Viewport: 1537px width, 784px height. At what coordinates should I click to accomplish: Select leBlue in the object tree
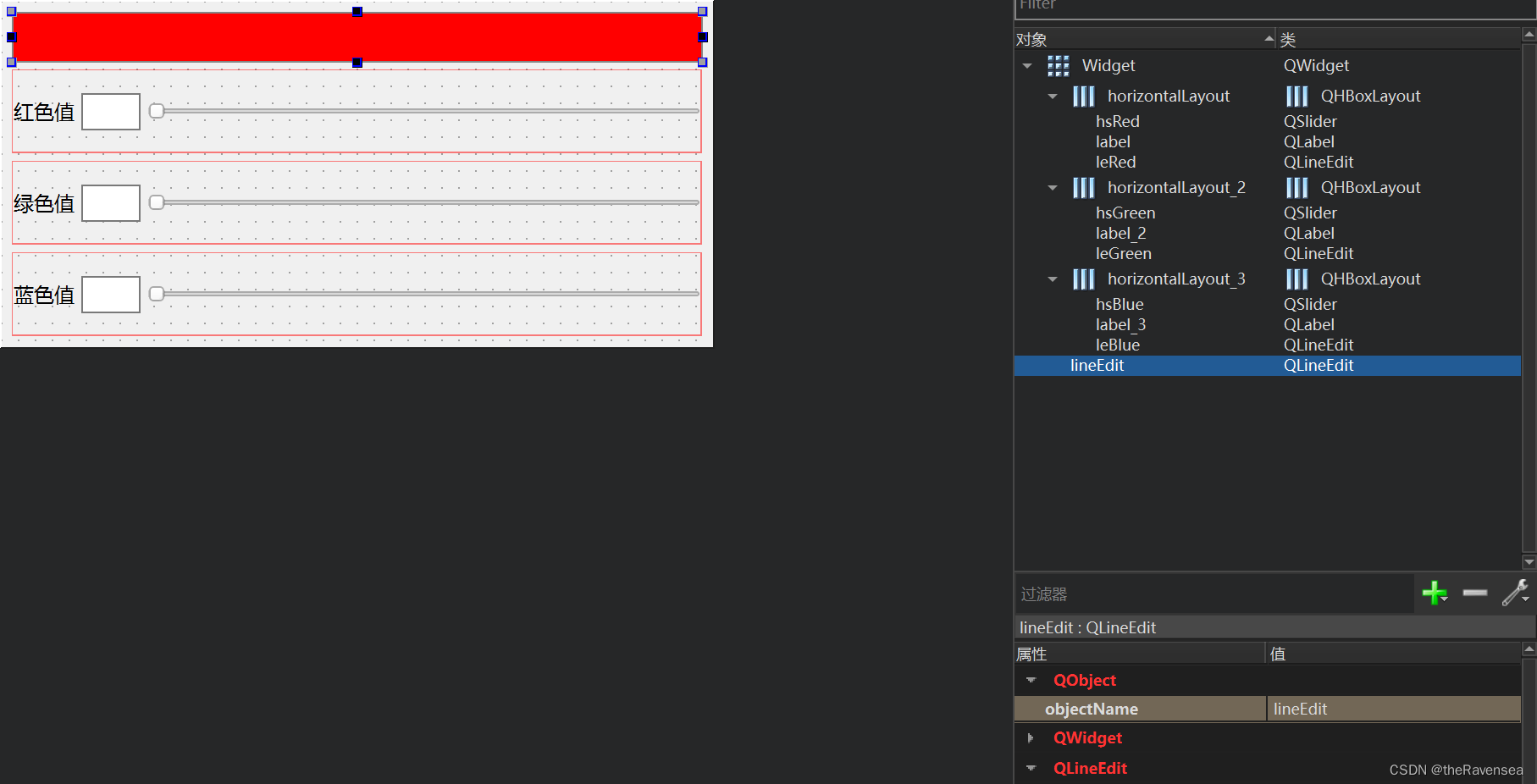[1118, 345]
